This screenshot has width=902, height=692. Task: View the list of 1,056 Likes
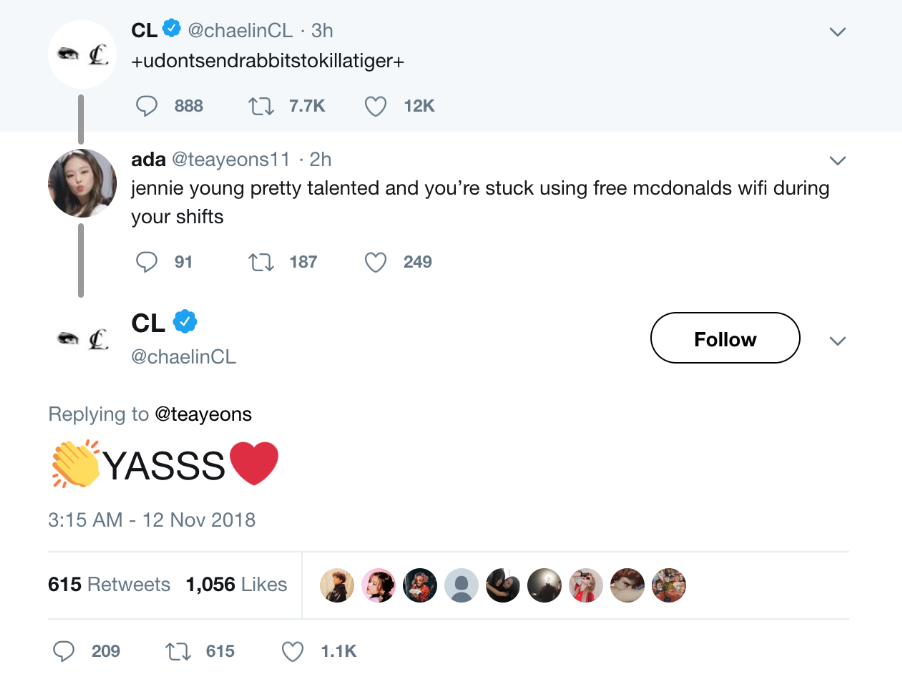pyautogui.click(x=236, y=585)
